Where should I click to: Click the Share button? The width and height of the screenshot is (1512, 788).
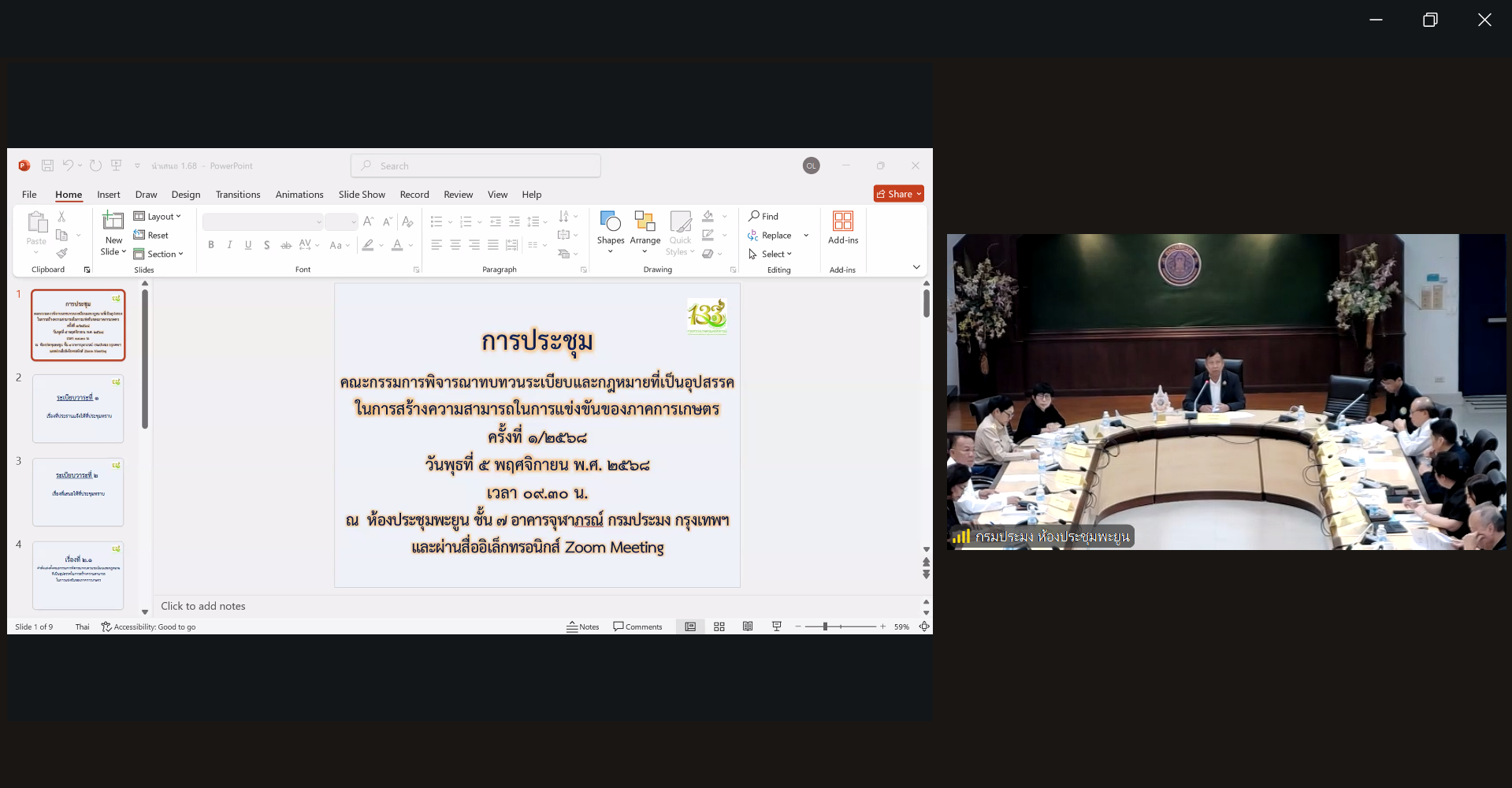(x=898, y=194)
